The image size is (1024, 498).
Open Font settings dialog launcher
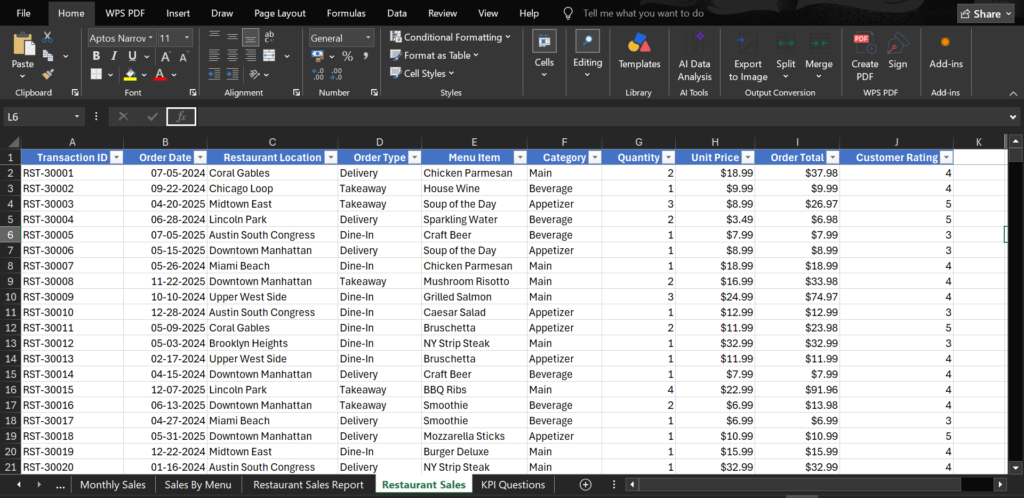coord(193,93)
